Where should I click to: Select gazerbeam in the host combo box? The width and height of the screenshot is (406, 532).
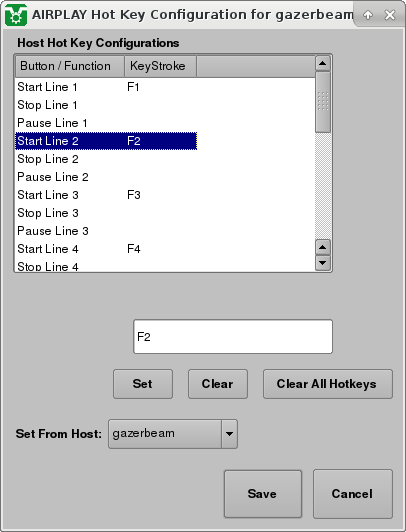point(165,434)
